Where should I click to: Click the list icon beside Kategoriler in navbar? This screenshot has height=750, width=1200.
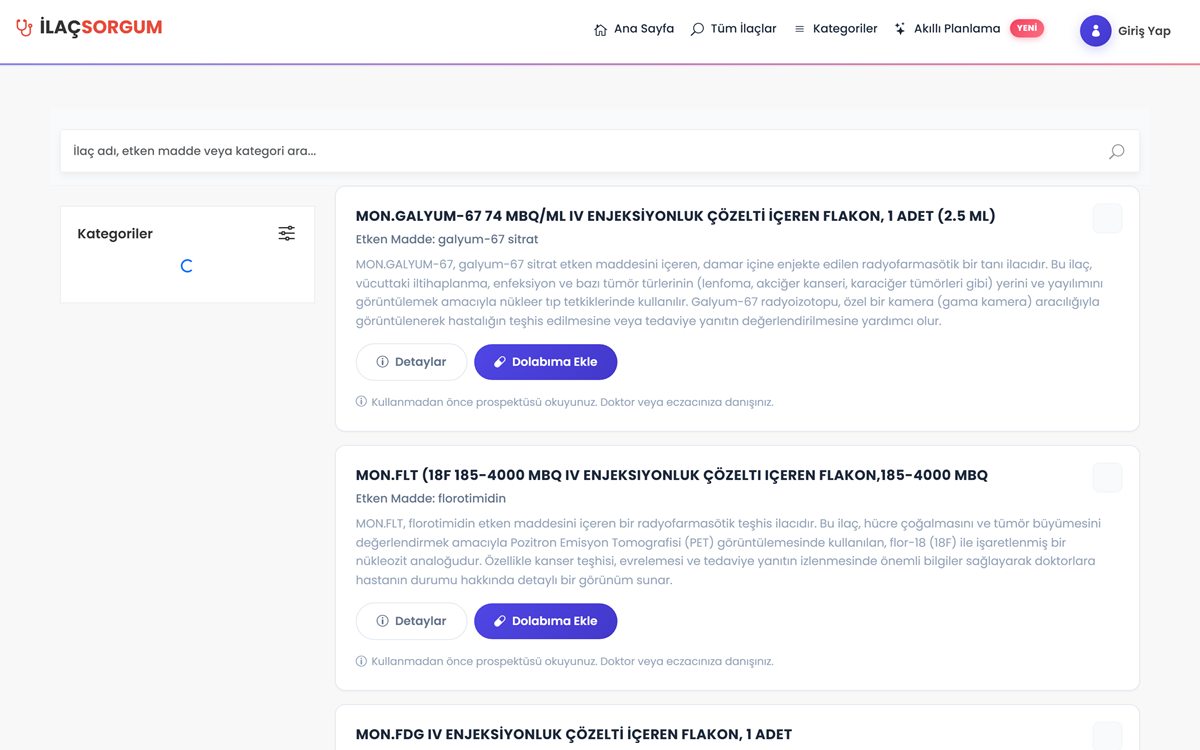(x=799, y=30)
